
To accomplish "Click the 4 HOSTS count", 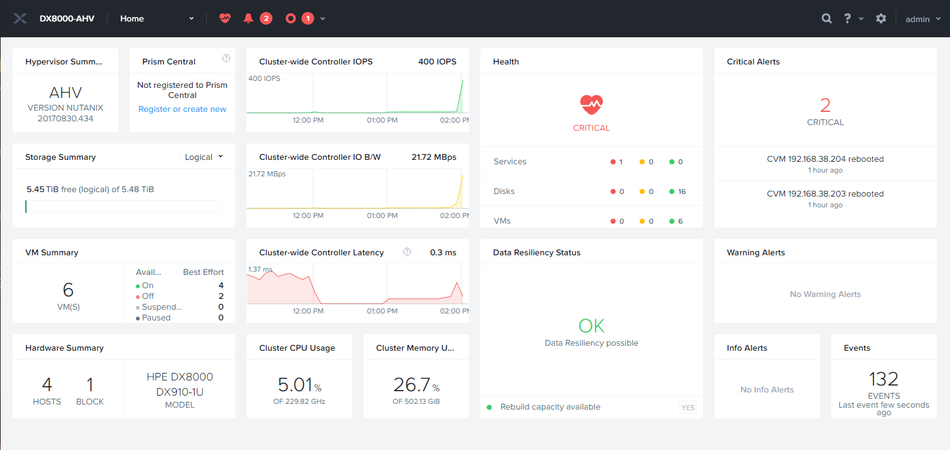I will click(47, 391).
